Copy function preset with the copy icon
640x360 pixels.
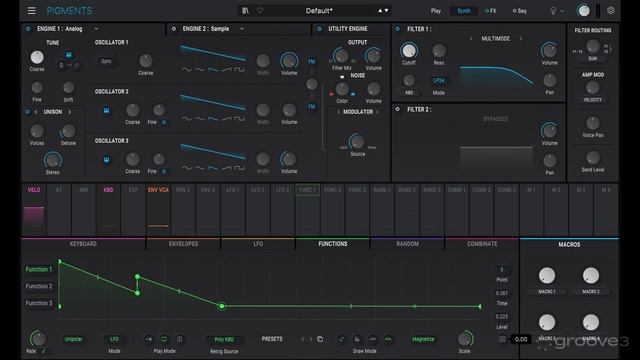(x=320, y=339)
